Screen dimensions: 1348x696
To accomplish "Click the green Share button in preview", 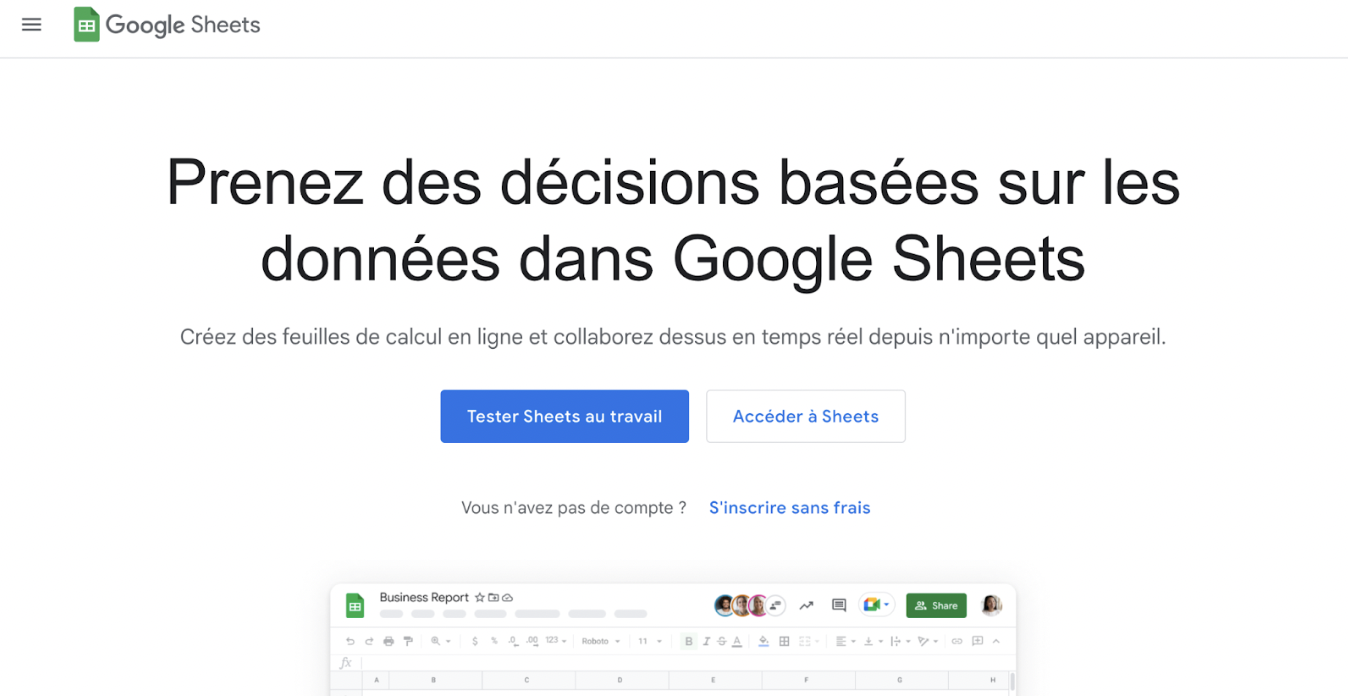I will [x=936, y=605].
